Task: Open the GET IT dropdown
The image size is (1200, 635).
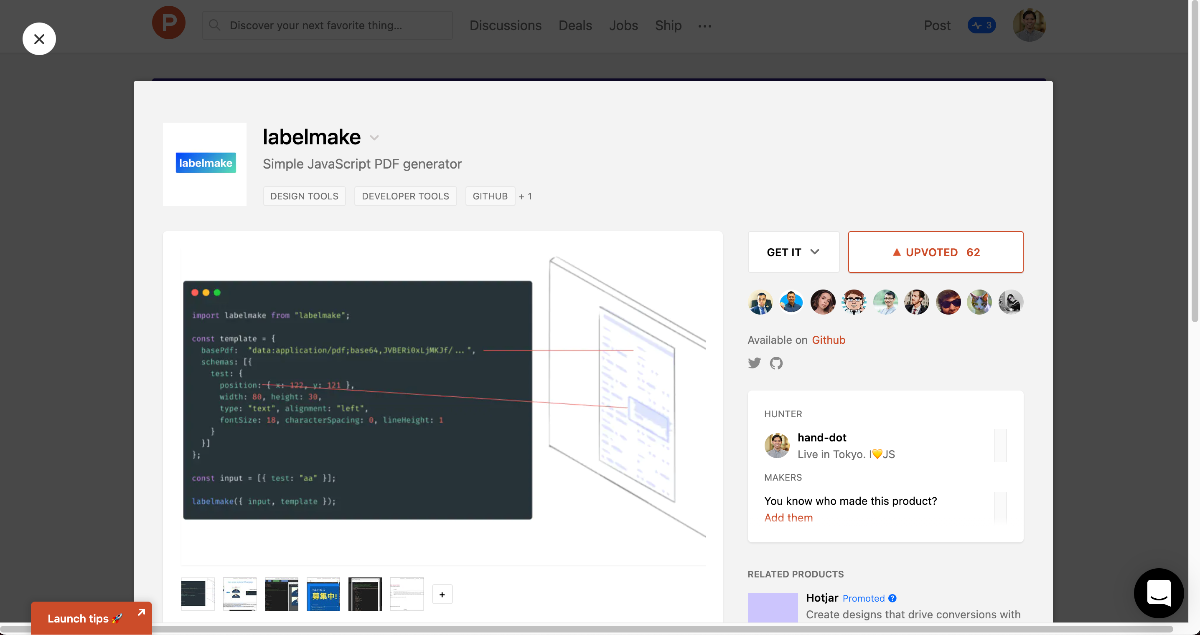Action: coord(793,252)
